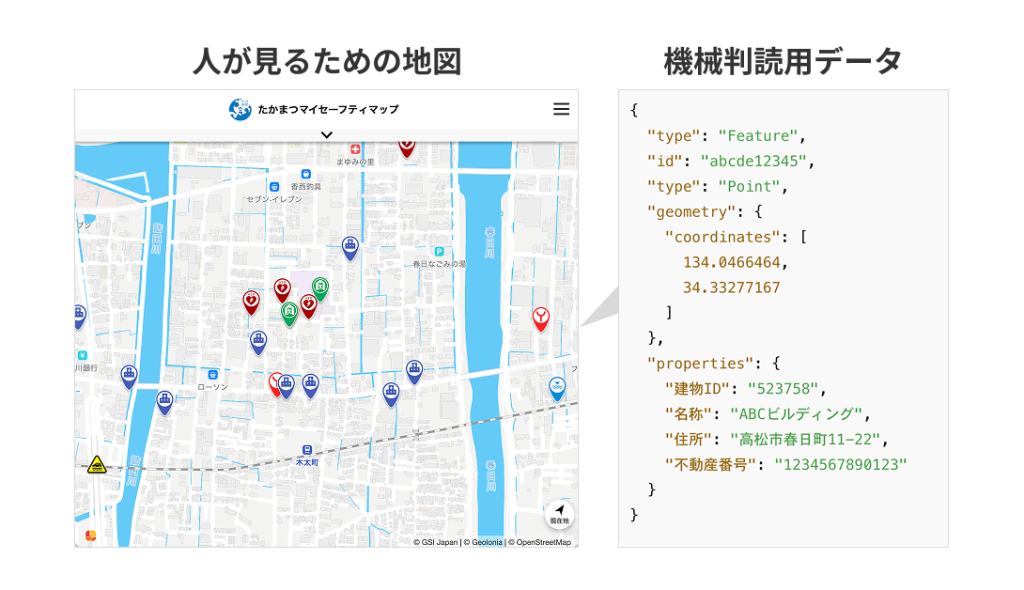Select the light blue wave marker

[557, 387]
